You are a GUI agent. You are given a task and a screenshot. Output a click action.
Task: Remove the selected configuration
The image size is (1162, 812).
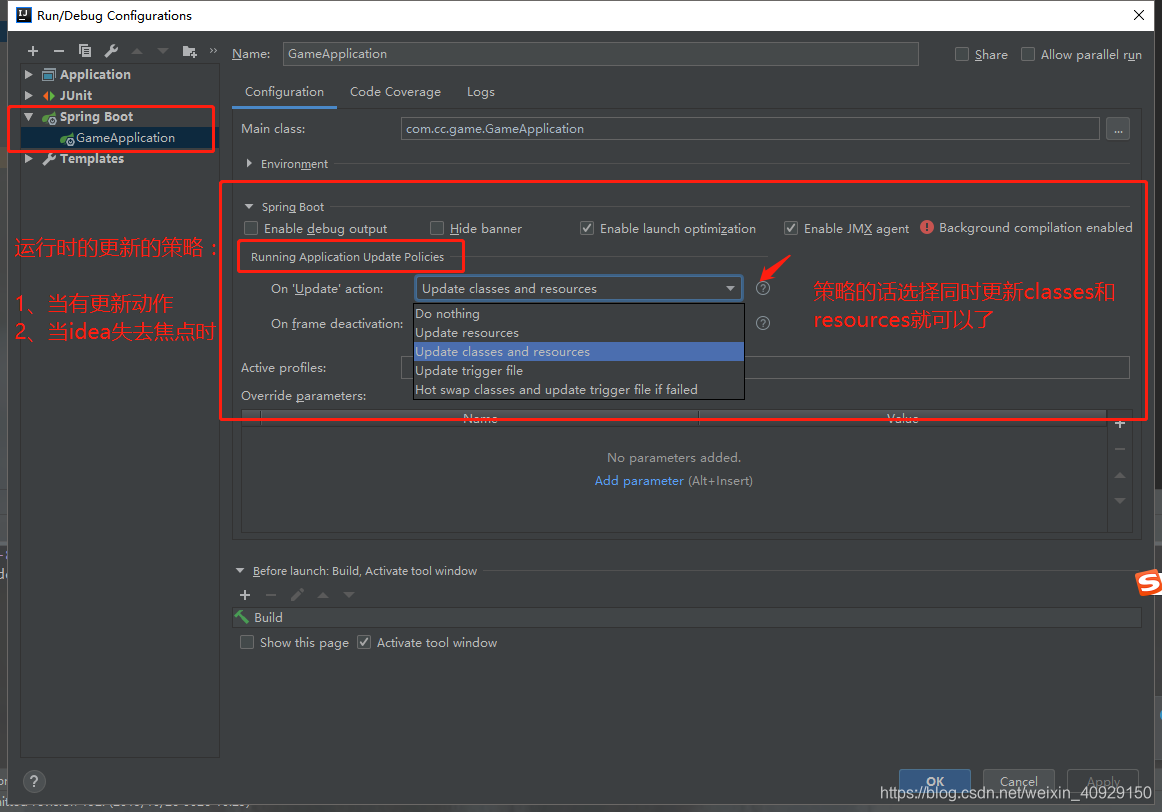(x=58, y=50)
